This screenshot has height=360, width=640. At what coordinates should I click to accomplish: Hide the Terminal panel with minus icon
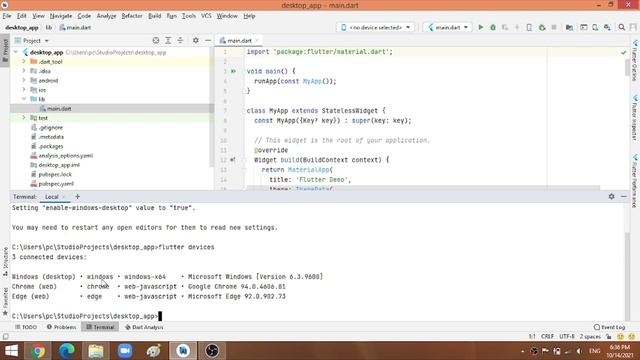(x=624, y=196)
